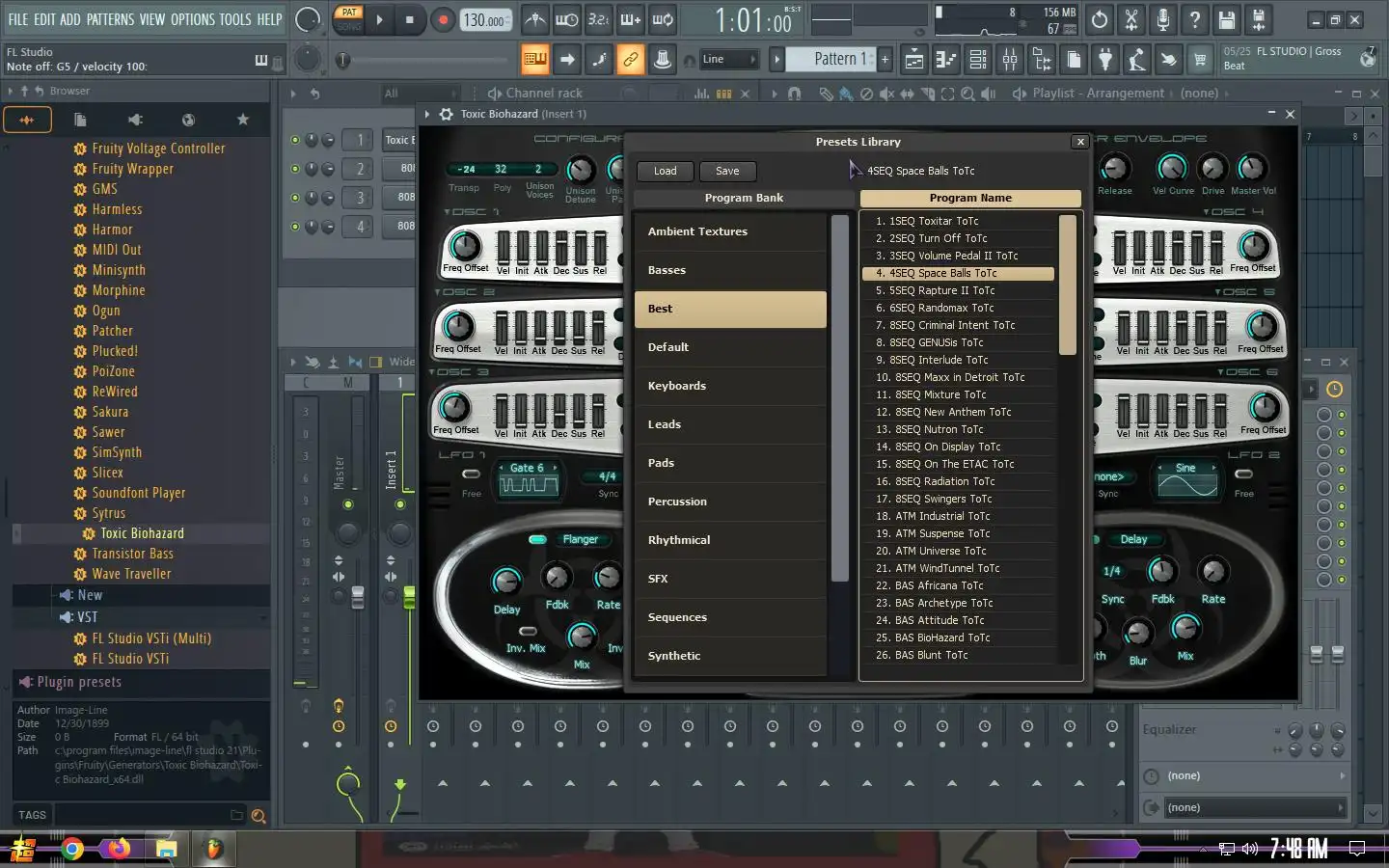Open the Playlist view icon

click(914, 60)
